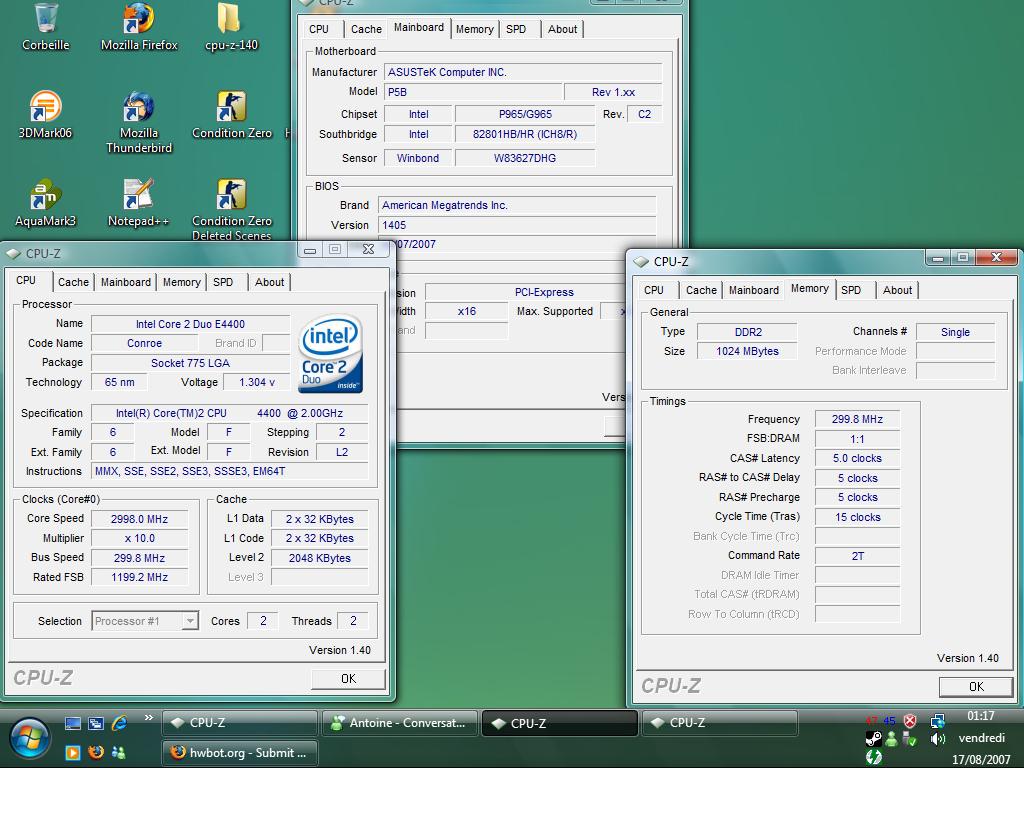The width and height of the screenshot is (1024, 816).
Task: Open Mozilla Thunderbird desktop shortcut
Action: 138,122
